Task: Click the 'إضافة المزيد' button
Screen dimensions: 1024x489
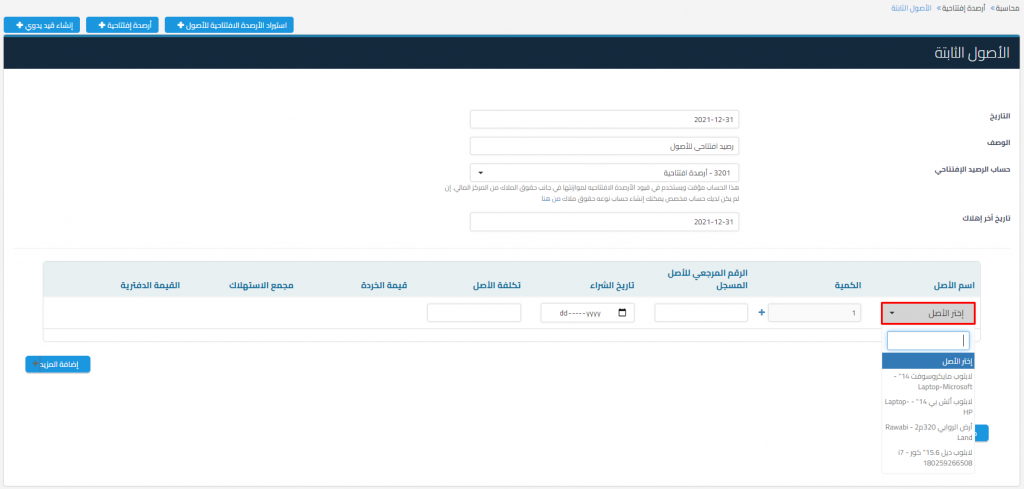Action: pos(58,364)
